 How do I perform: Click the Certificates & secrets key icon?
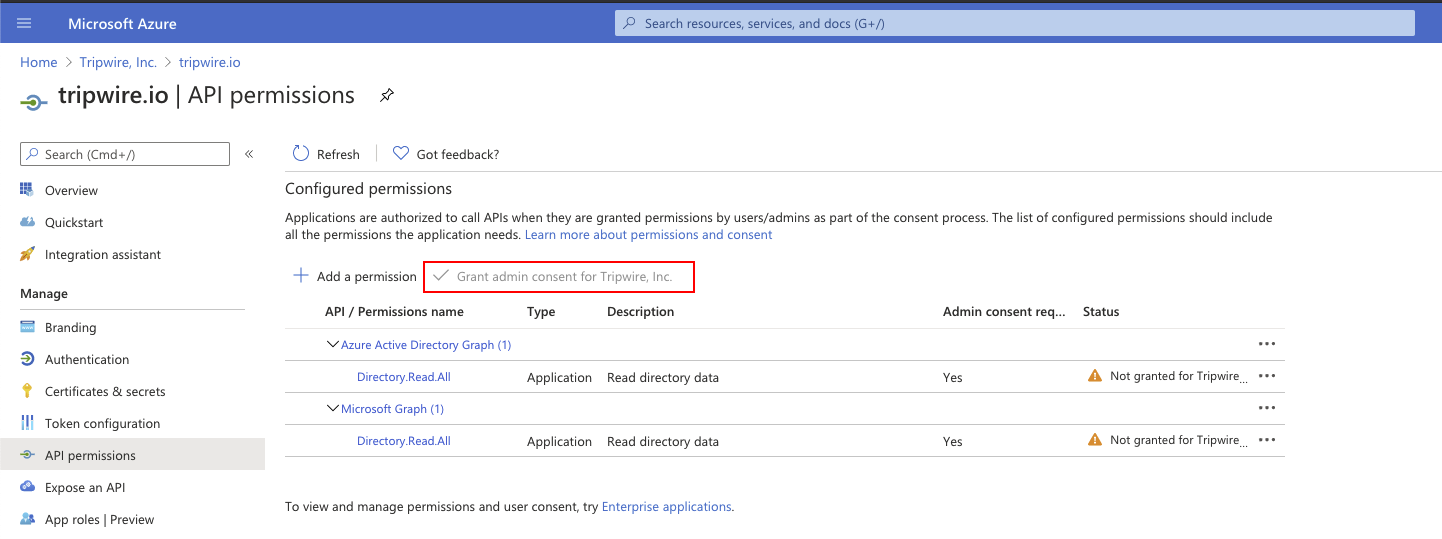(27, 391)
